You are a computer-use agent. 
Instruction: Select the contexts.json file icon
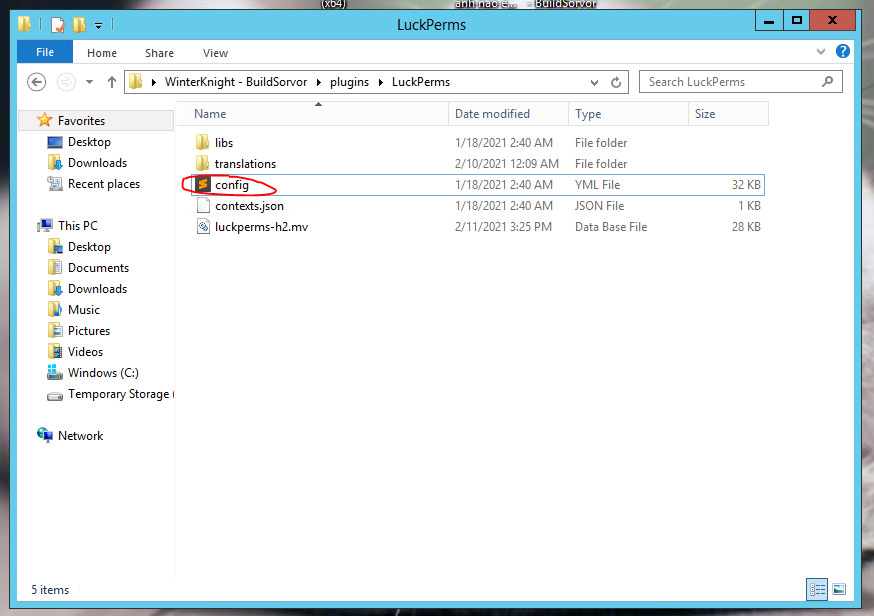(203, 206)
